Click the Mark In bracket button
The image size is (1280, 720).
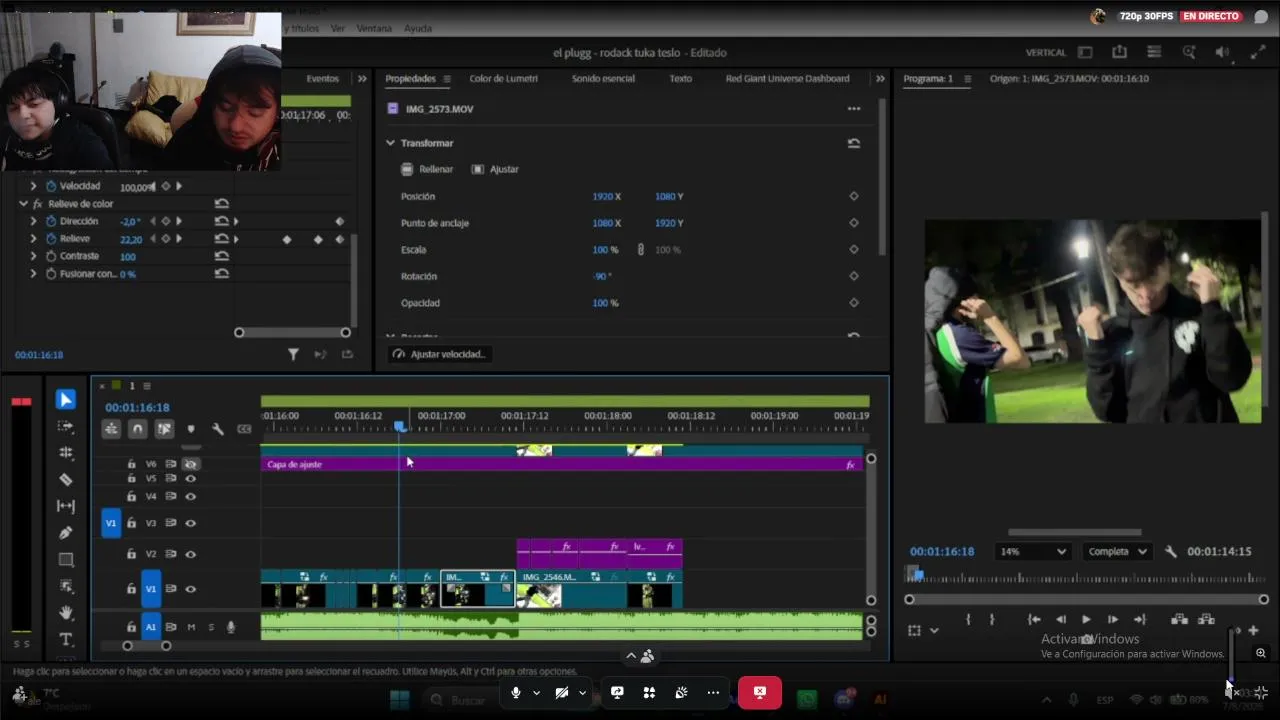[968, 620]
